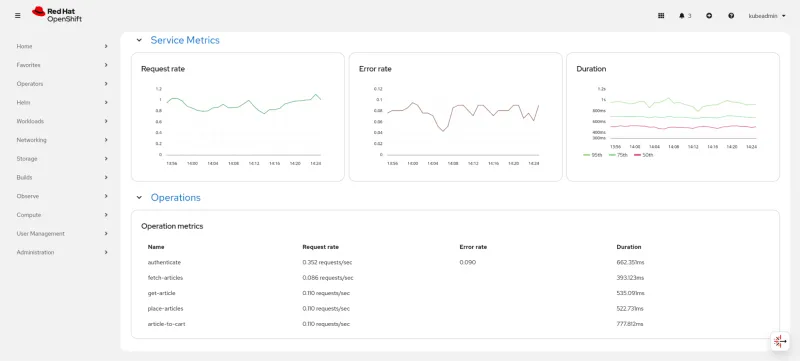Click the Red Hat OpenShift logo
The image size is (800, 361).
pyautogui.click(x=57, y=15)
